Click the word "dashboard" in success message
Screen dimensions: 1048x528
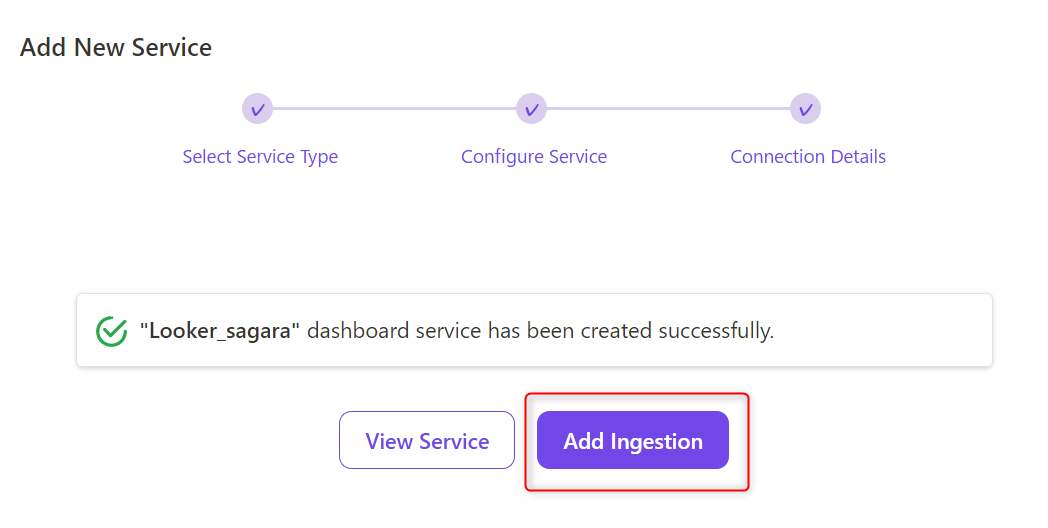(x=358, y=331)
